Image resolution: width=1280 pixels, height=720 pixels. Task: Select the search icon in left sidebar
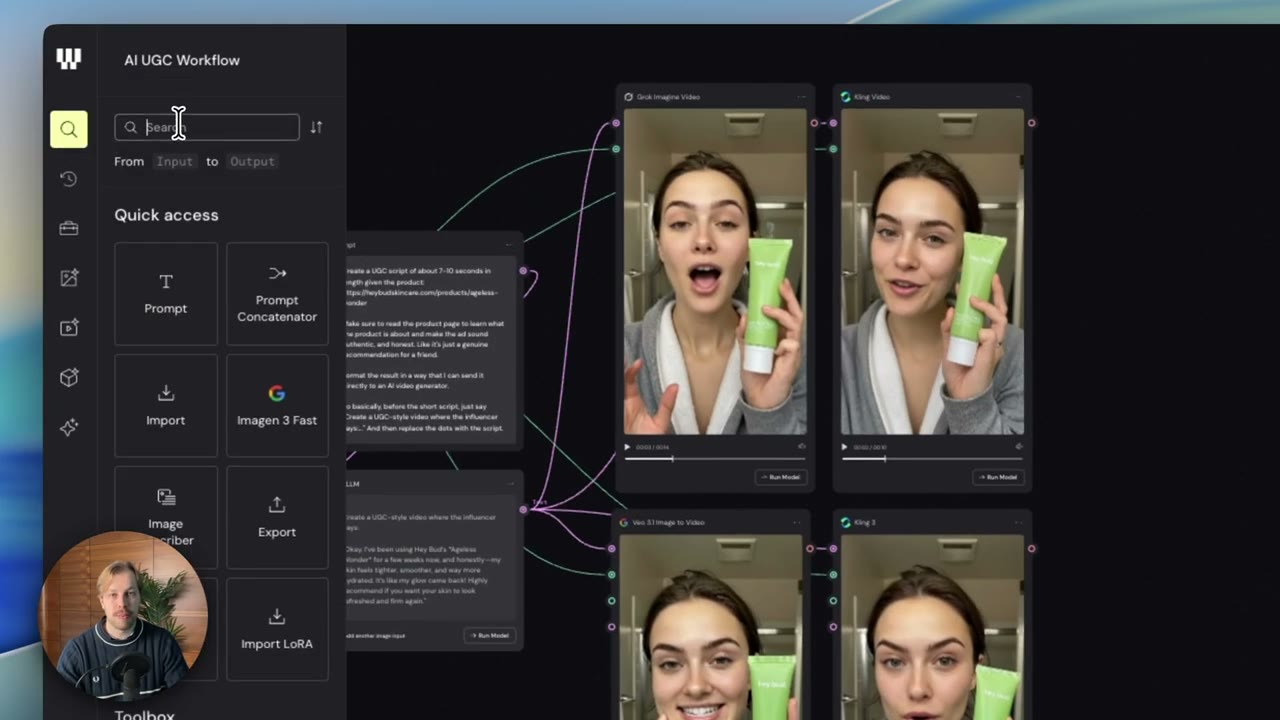click(x=69, y=129)
